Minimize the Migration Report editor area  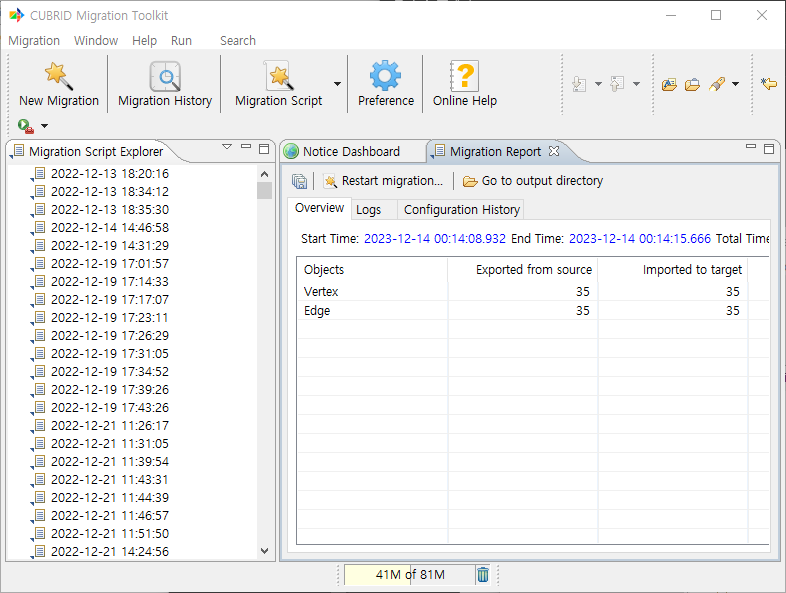point(751,147)
